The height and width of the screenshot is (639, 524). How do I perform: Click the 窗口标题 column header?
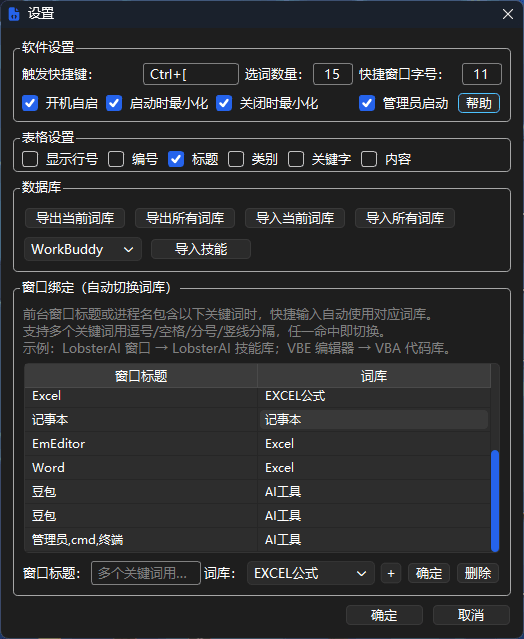(141, 376)
